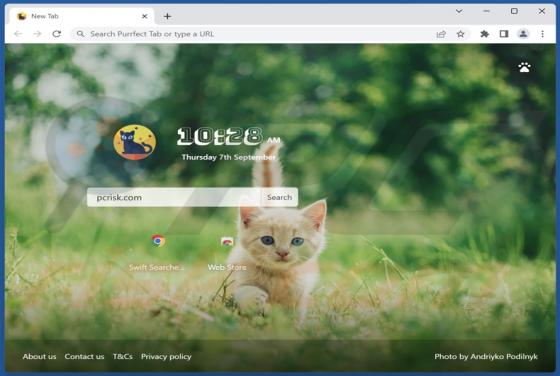Image resolution: width=560 pixels, height=376 pixels.
Task: Click the search magnifier in address bar
Action: pyautogui.click(x=80, y=34)
